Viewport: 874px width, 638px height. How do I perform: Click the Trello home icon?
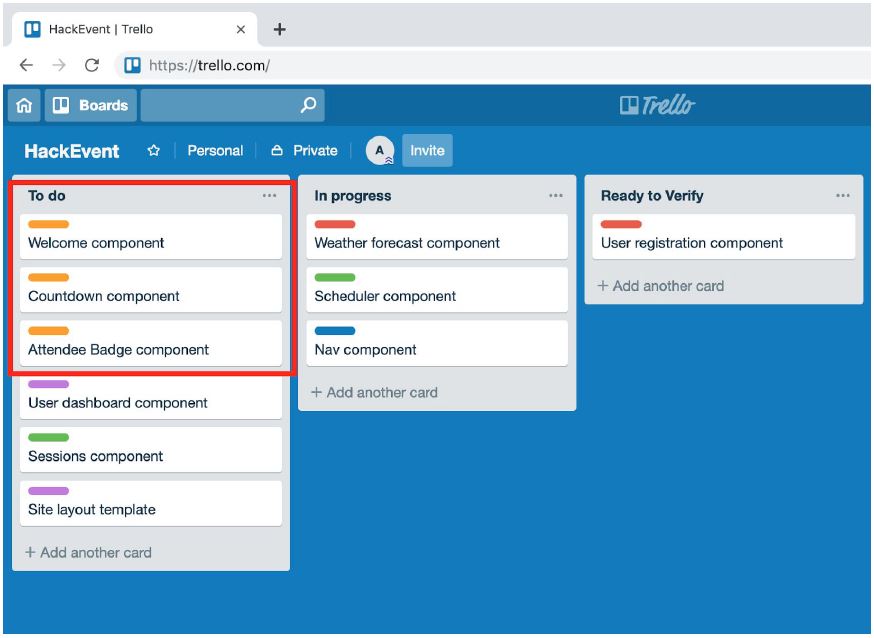tap(24, 105)
